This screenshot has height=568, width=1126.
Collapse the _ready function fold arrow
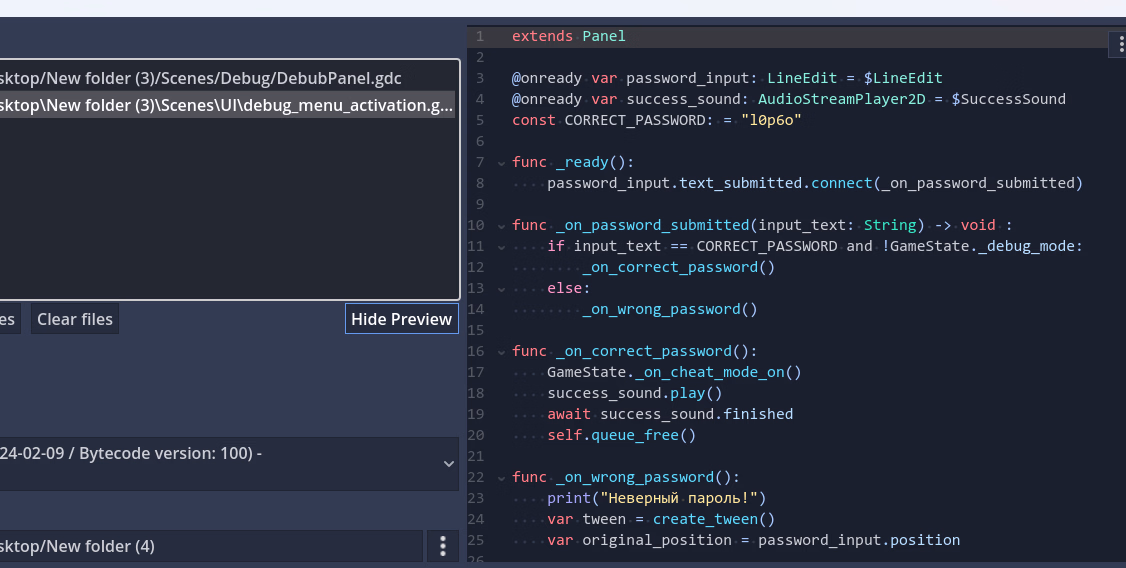[x=499, y=162]
